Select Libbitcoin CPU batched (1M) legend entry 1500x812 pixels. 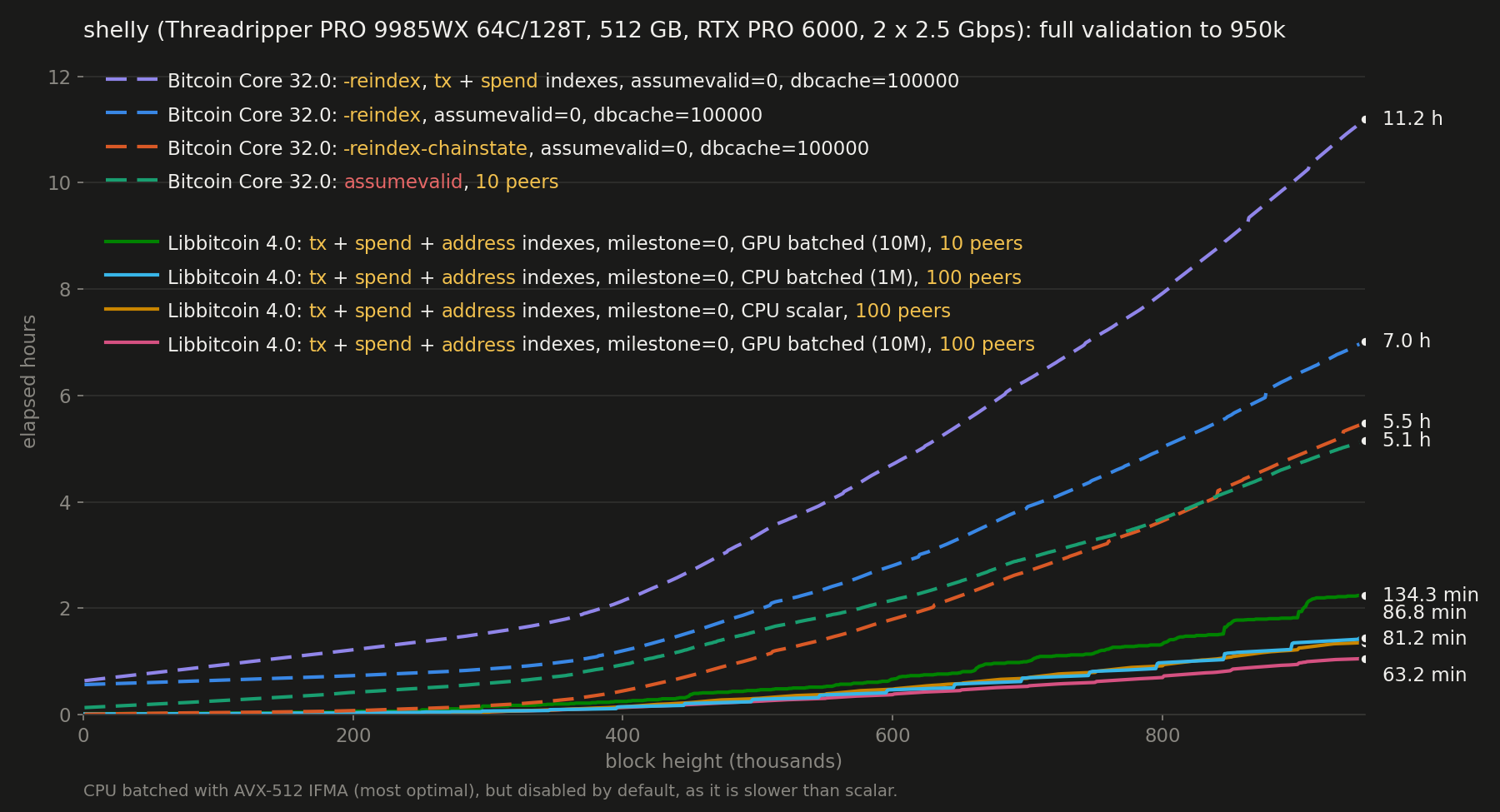click(594, 277)
